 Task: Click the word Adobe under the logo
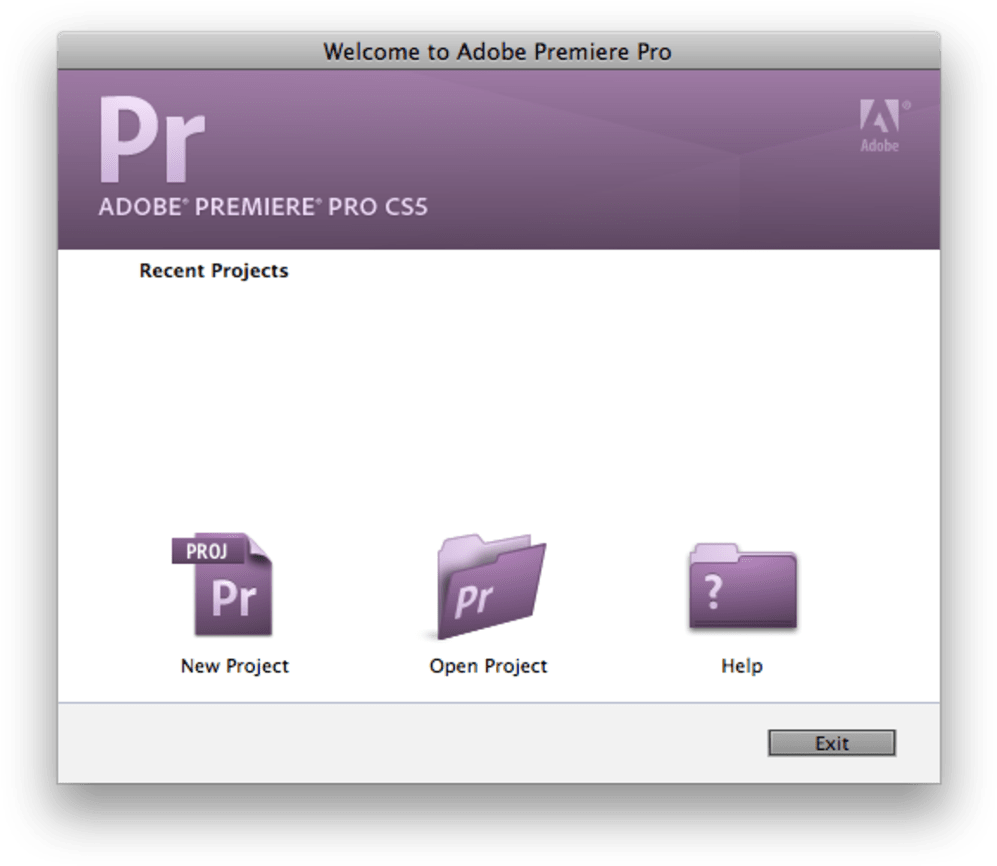click(880, 146)
